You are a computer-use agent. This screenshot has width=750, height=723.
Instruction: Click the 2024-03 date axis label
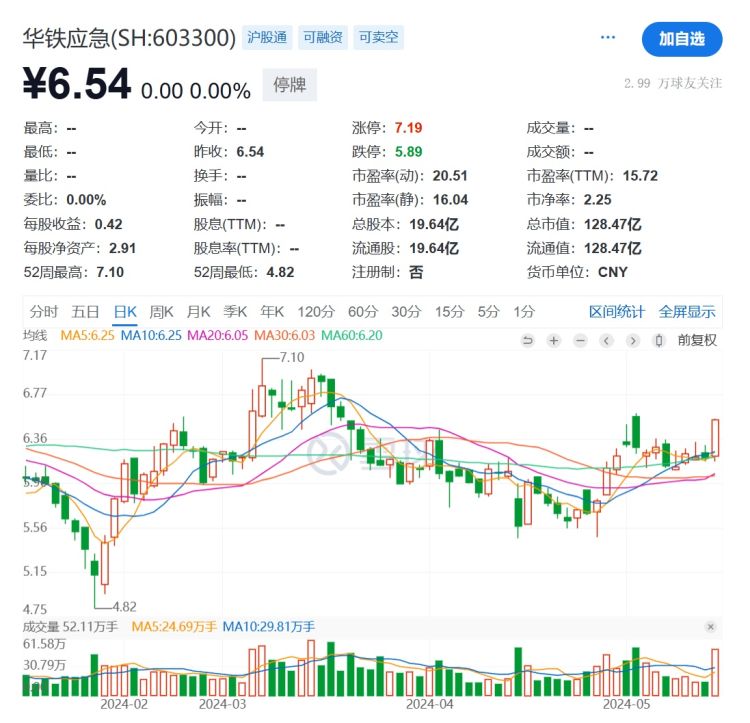222,704
